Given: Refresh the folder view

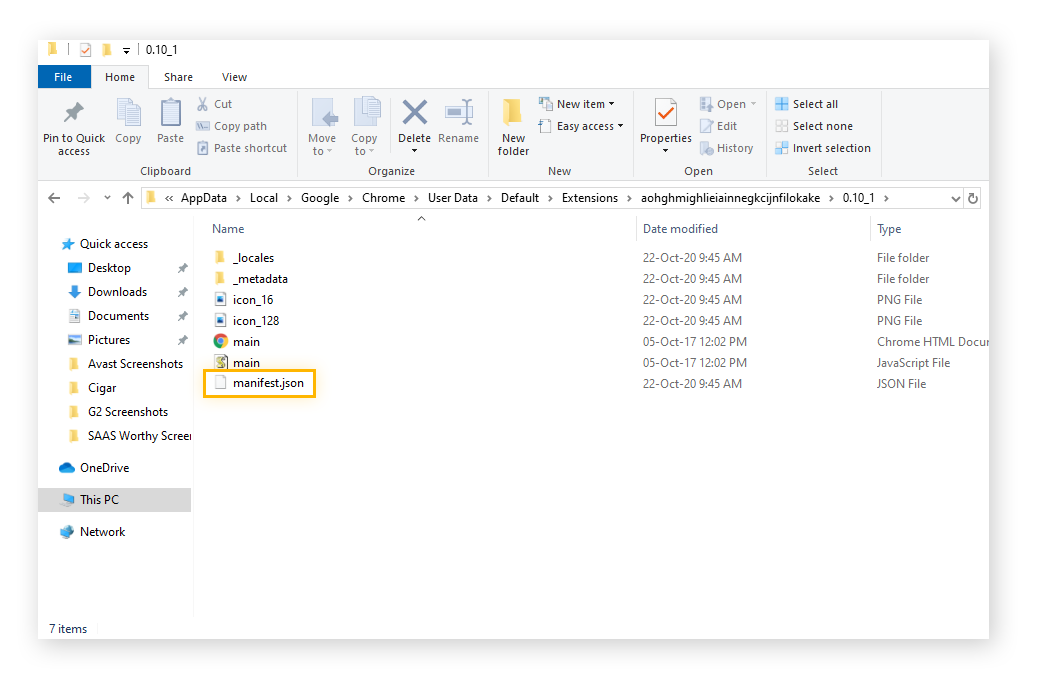Looking at the screenshot, I should pos(972,197).
